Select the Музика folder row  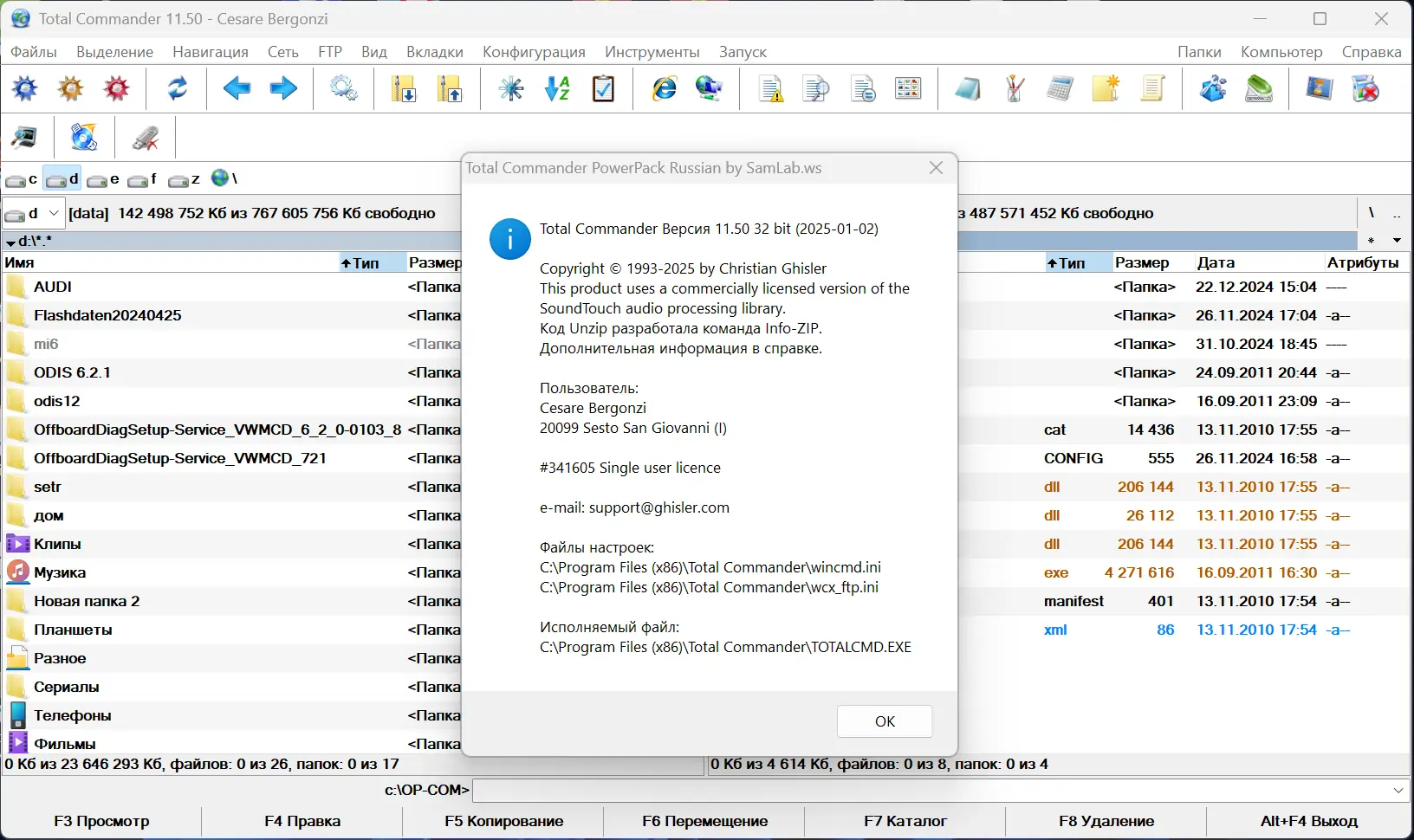point(233,572)
